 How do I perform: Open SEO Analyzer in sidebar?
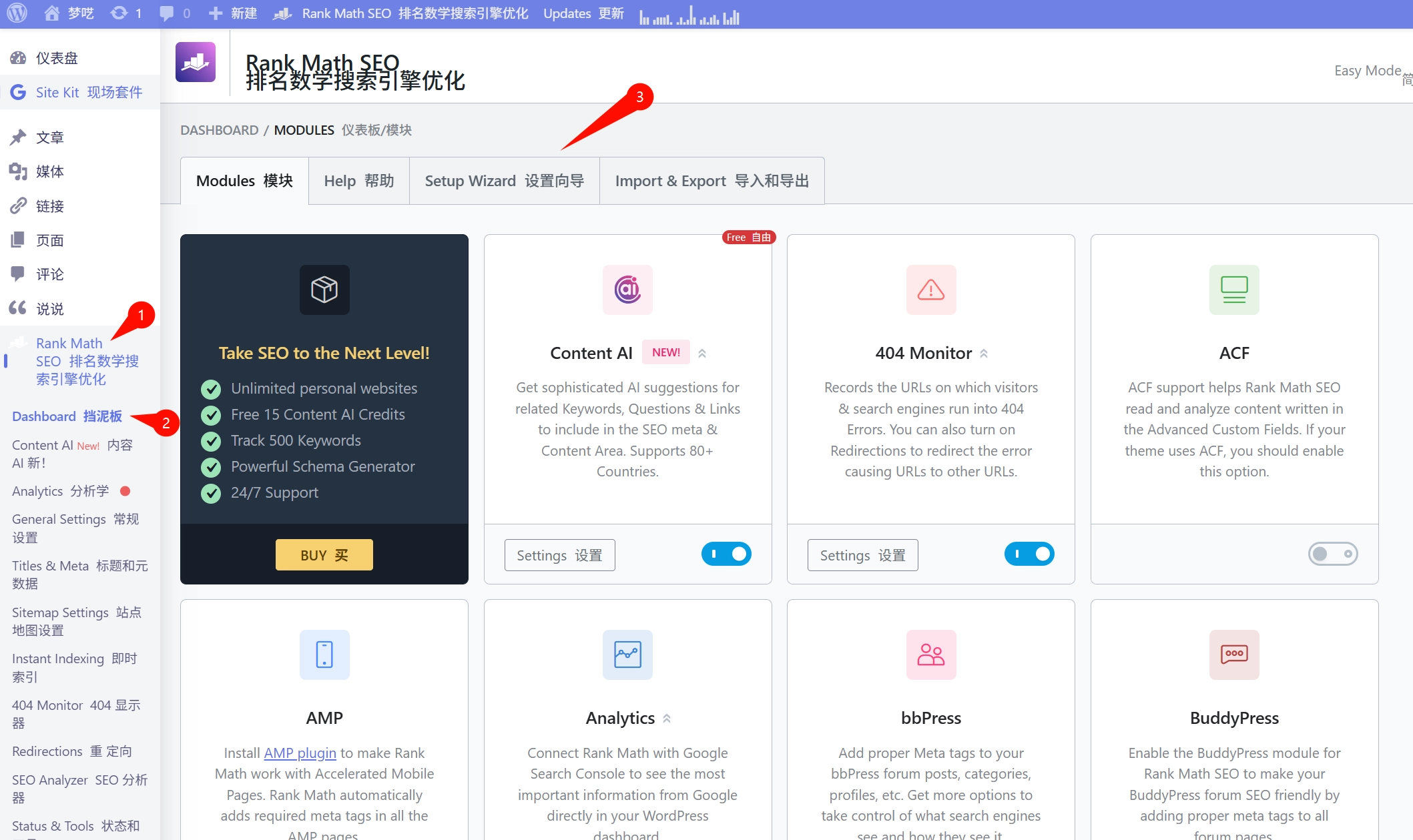[80, 789]
